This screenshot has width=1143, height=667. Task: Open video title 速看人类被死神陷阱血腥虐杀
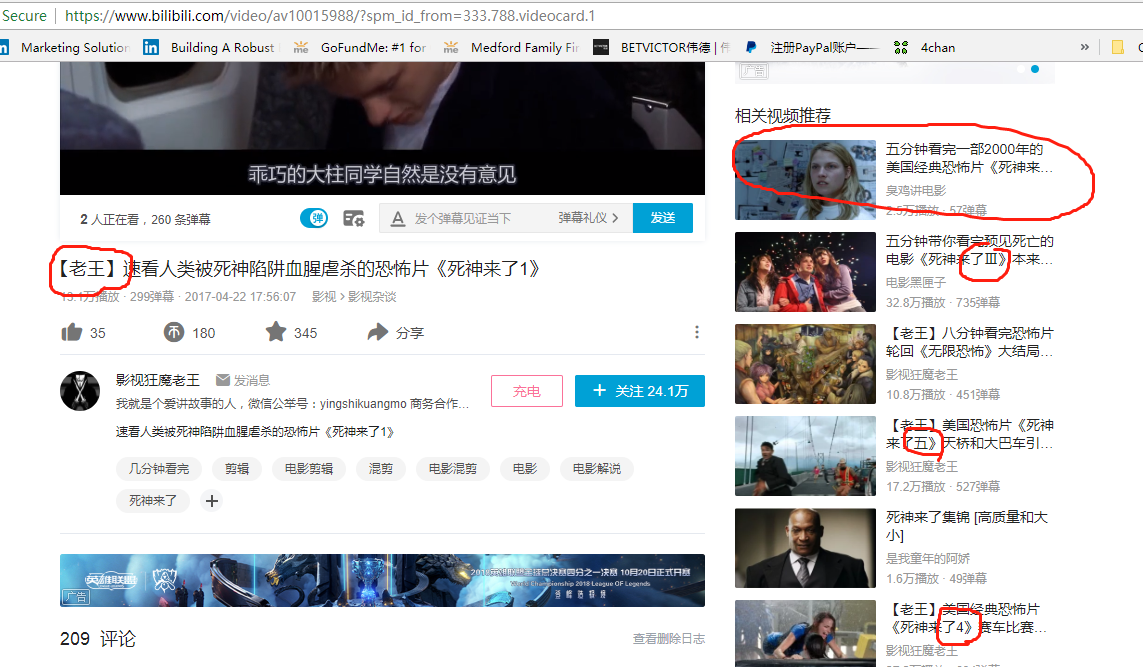coord(300,269)
